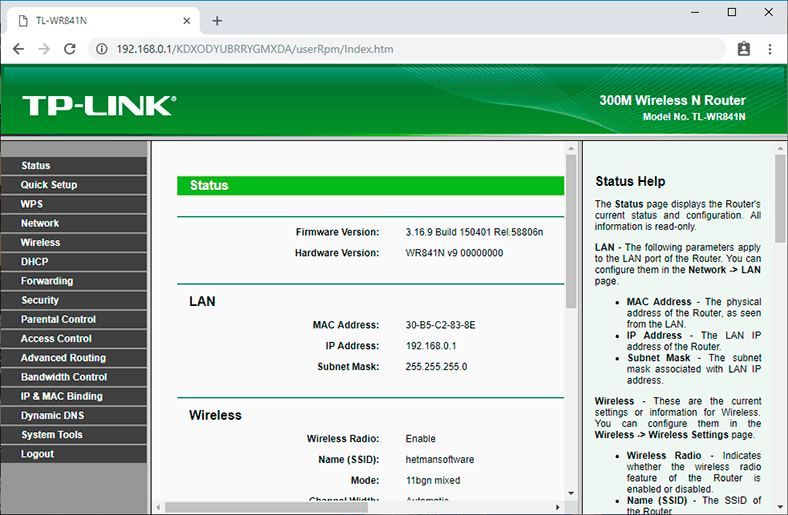Click the browser back arrow
Viewport: 788px width, 515px height.
click(x=19, y=49)
